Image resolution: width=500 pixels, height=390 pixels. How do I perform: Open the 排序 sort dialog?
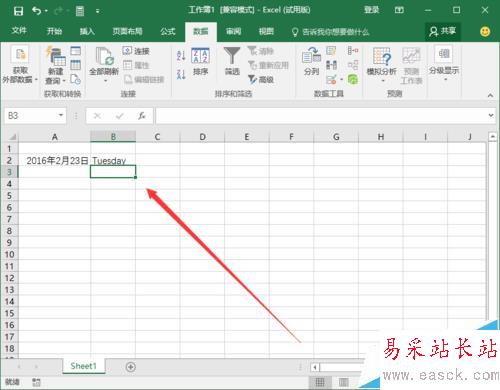[x=200, y=62]
